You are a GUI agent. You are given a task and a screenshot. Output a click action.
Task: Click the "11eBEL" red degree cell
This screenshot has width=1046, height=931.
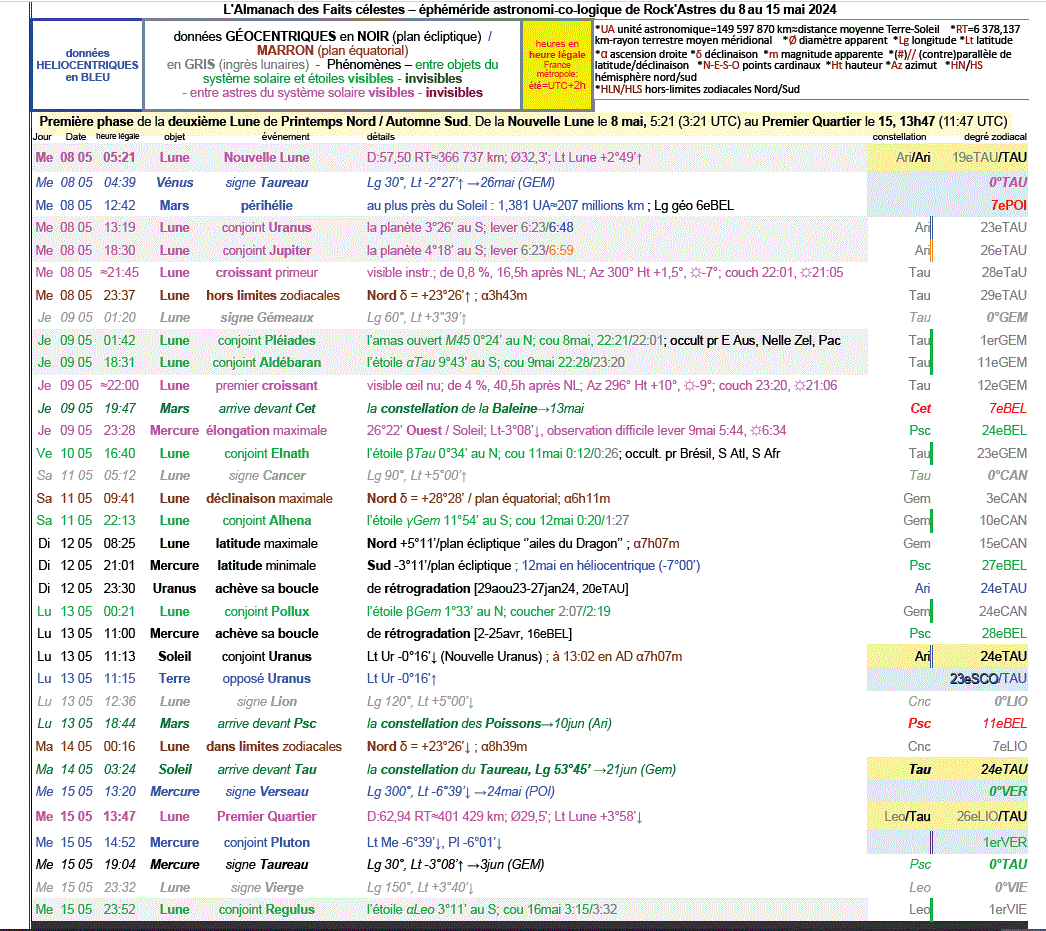pyautogui.click(x=1005, y=724)
